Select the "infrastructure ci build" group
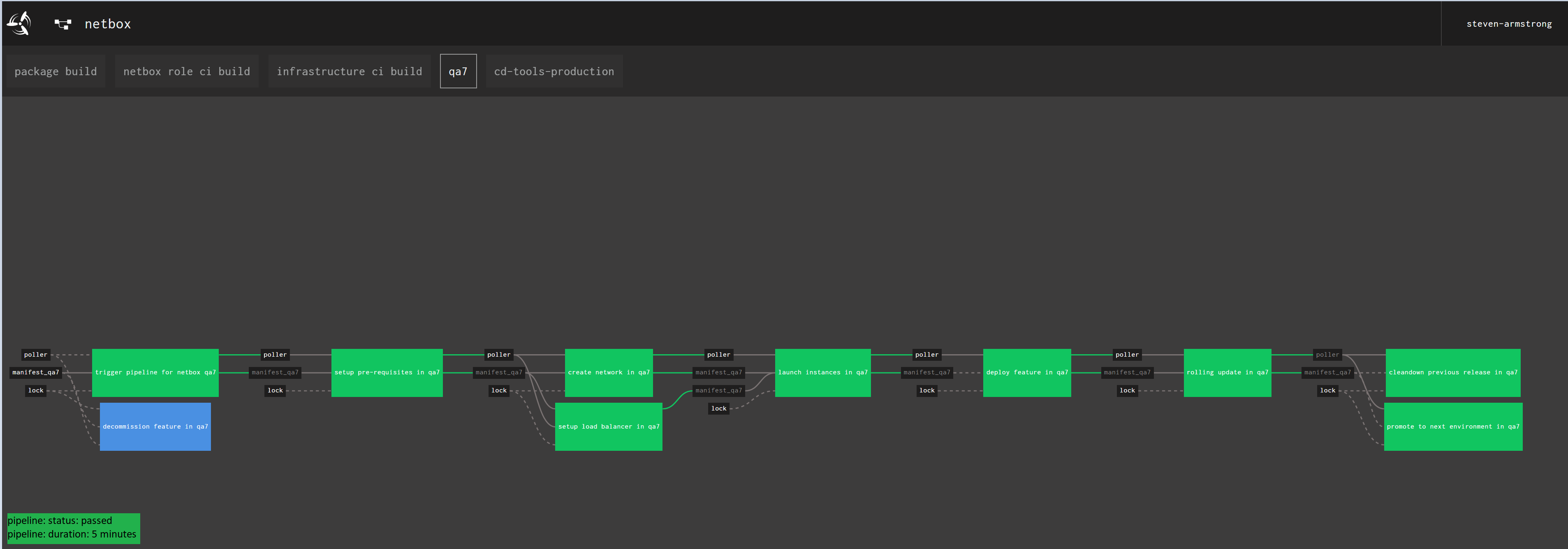1568x549 pixels. tap(349, 71)
